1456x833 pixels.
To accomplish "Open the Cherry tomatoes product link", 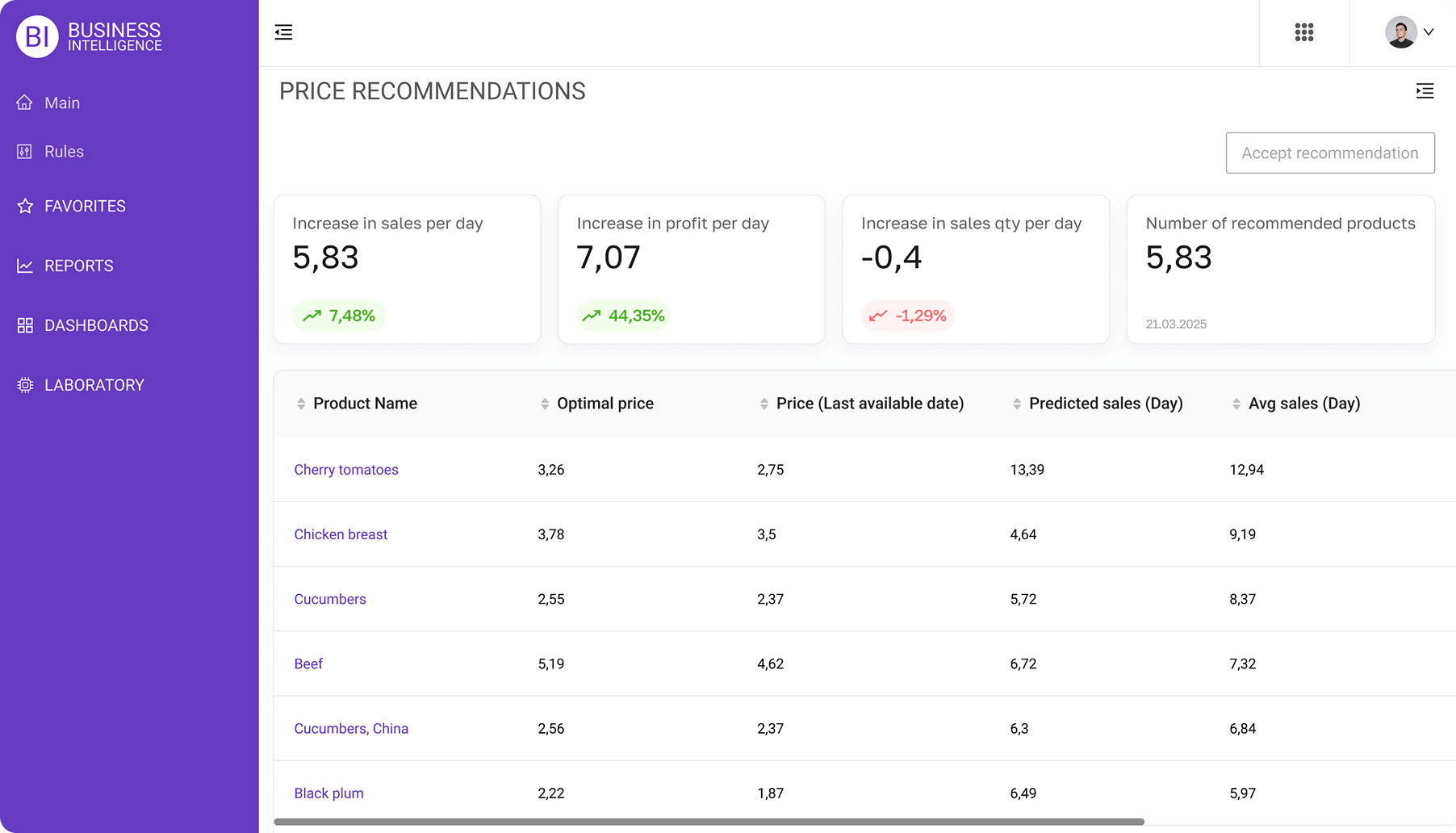I will (x=346, y=470).
